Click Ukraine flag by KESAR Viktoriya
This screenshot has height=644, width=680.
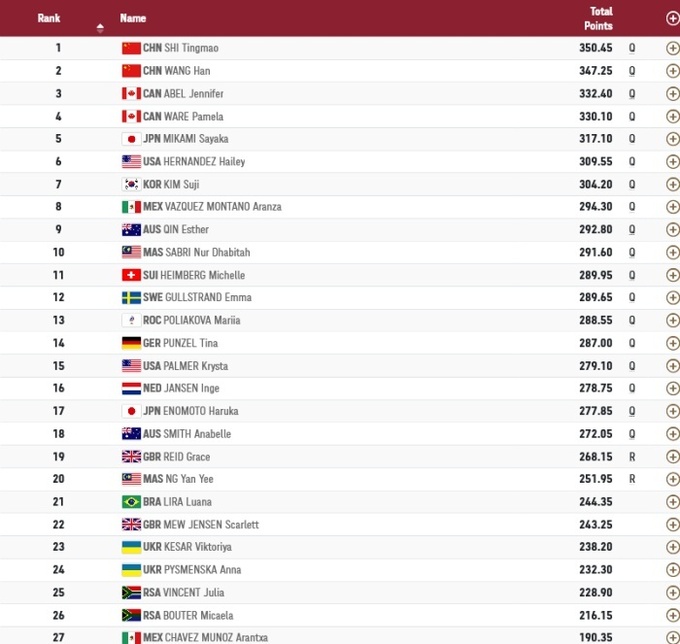[131, 547]
